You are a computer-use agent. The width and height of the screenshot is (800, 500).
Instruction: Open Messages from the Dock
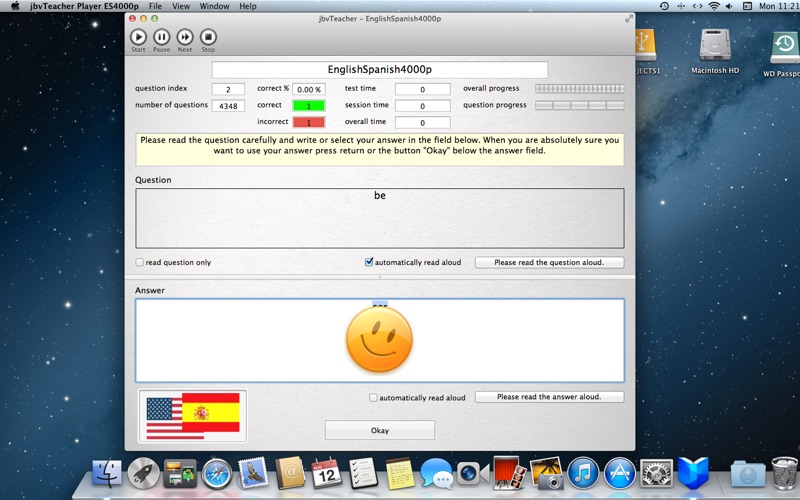[436, 474]
